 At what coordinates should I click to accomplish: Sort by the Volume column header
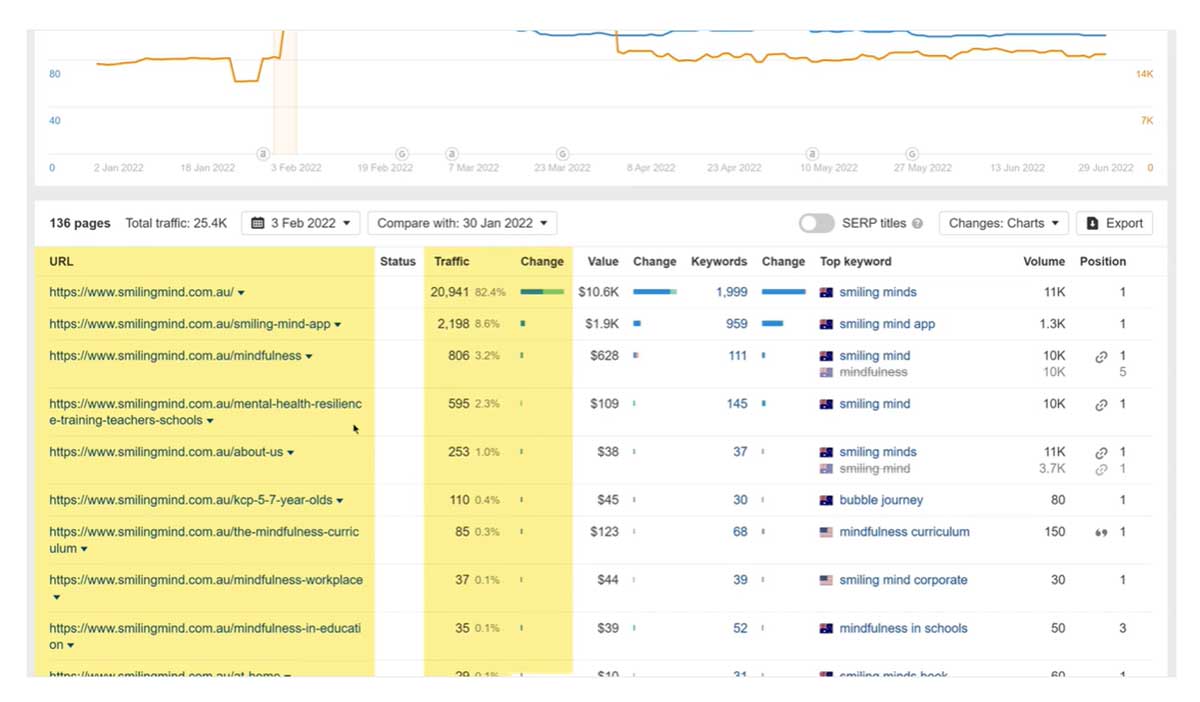pos(1044,261)
